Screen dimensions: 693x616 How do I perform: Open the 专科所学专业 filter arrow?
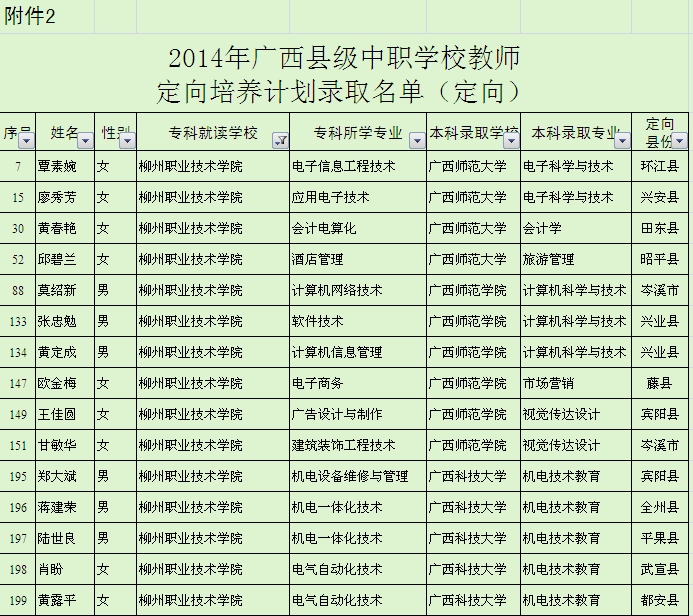[416, 140]
